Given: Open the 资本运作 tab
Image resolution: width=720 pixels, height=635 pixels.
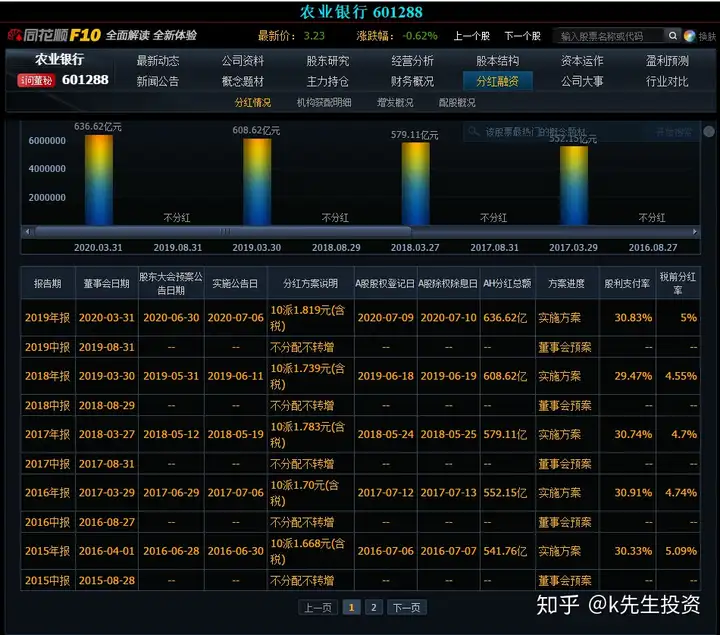Looking at the screenshot, I should (582, 61).
